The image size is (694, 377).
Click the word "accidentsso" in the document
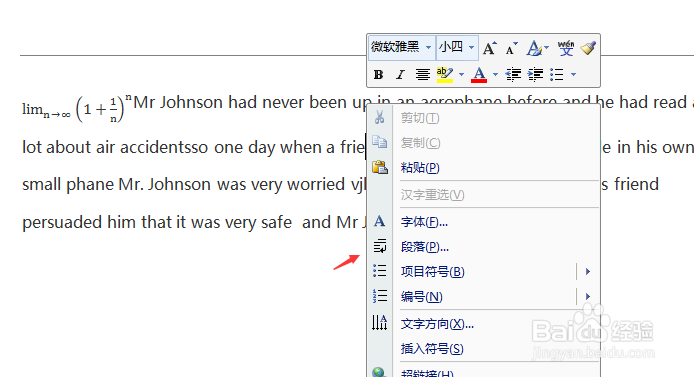tap(164, 147)
